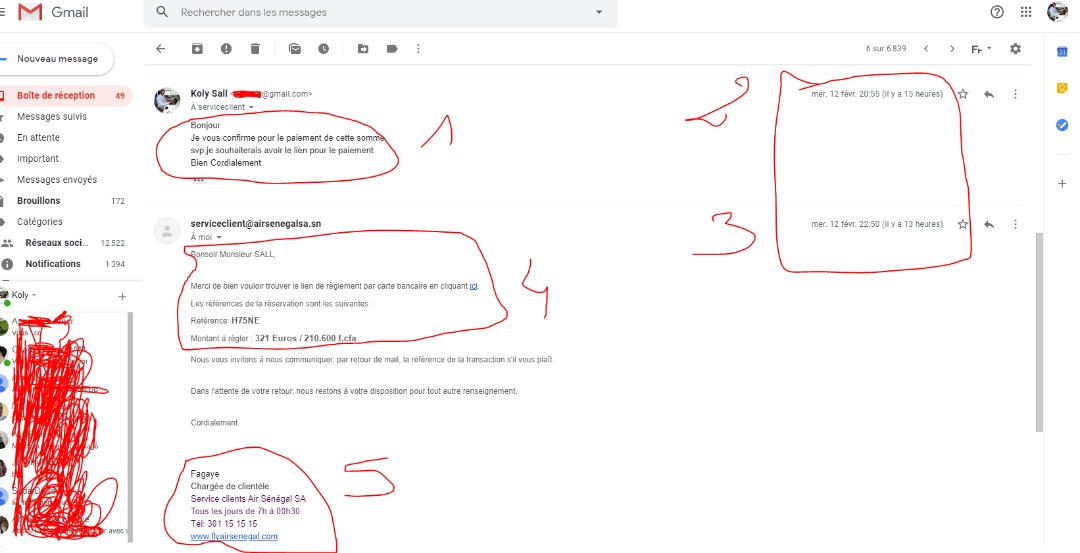The width and height of the screenshot is (1080, 553).
Task: Expand recipient details under Koly Sall
Action: [x=251, y=107]
